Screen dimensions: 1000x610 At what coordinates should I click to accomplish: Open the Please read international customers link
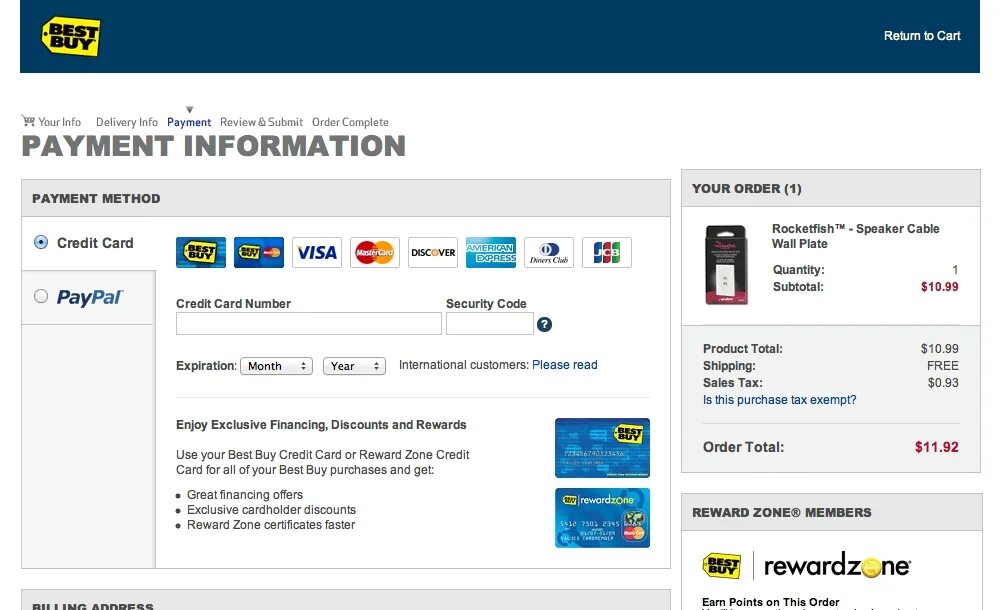tap(564, 365)
